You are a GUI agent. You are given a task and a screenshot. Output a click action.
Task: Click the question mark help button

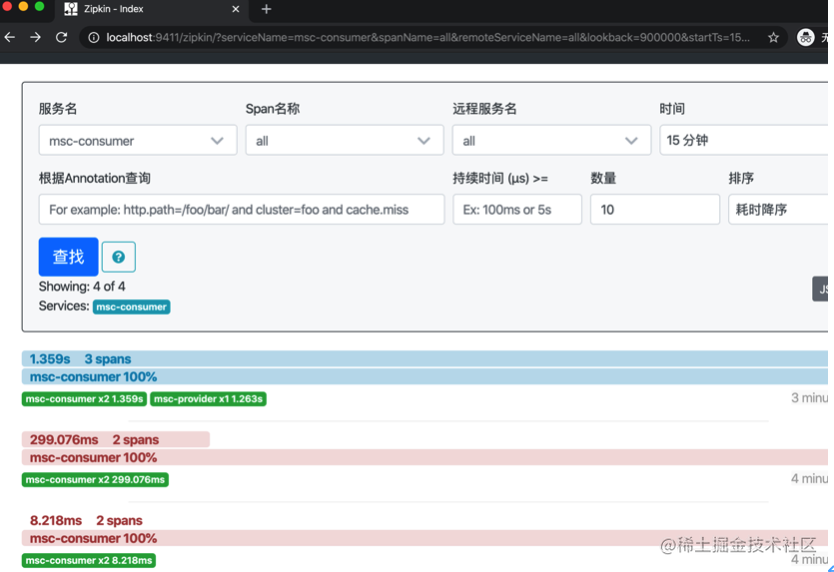click(119, 257)
